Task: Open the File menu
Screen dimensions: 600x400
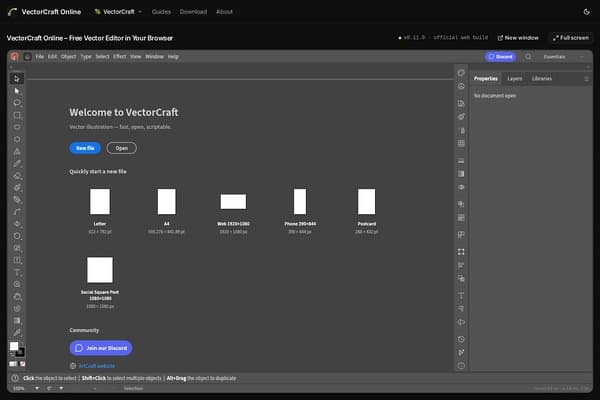Action: coord(39,57)
